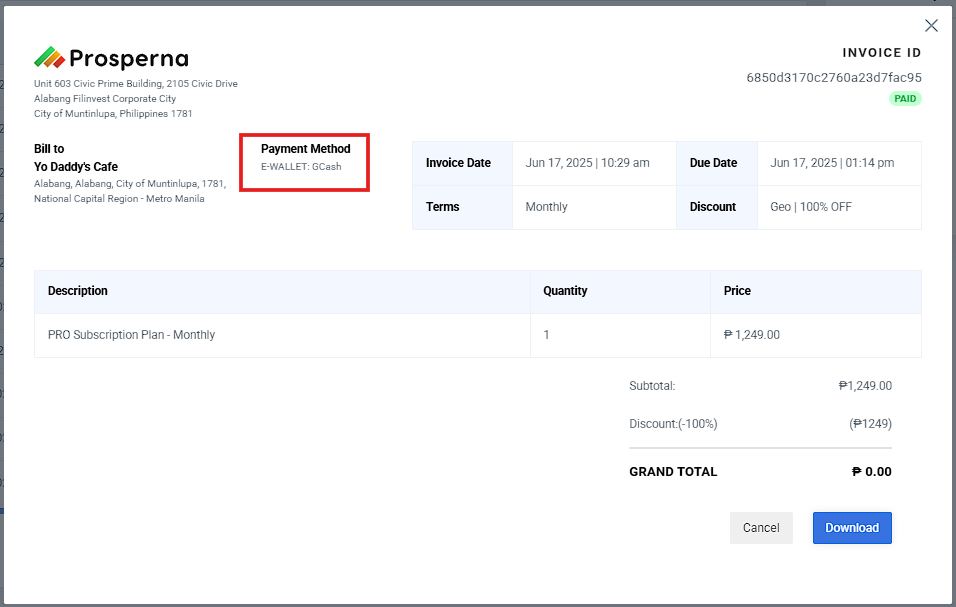Click the Payment Method label
Viewport: 956px width, 607px height.
305,149
